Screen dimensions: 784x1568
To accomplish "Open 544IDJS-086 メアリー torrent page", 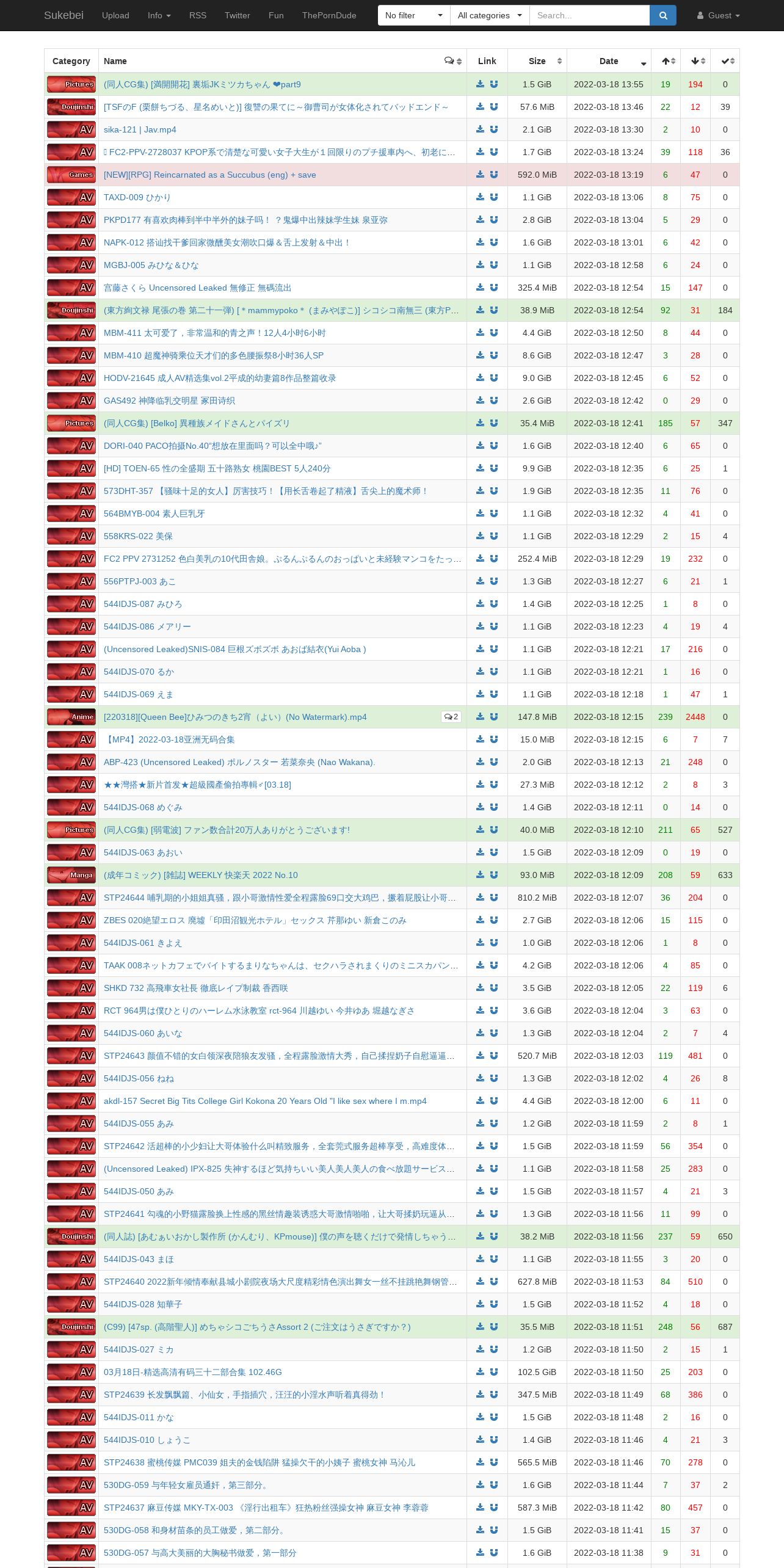I will 147,626.
